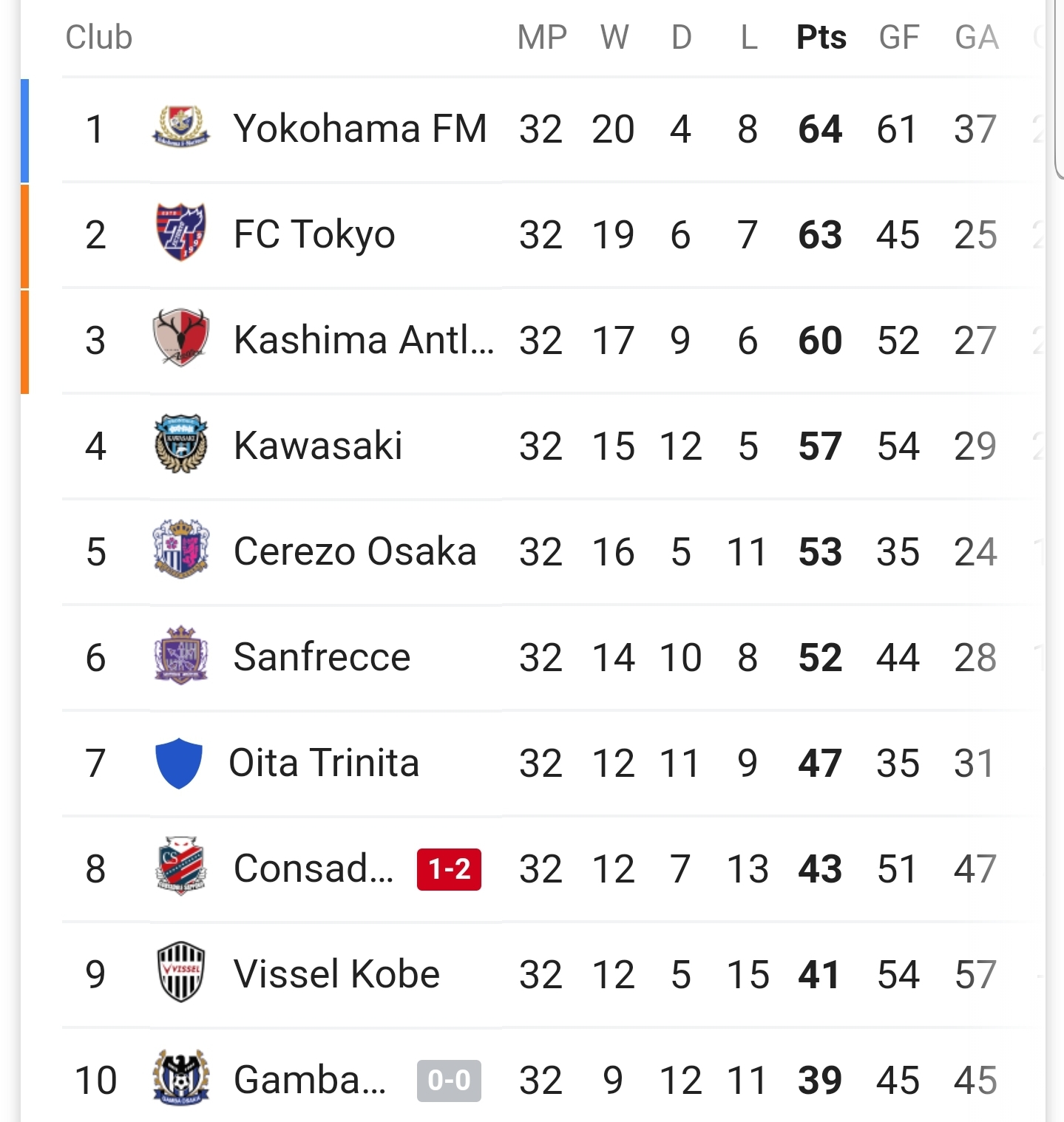Open the grey 0-0 score badge
This screenshot has height=1122, width=1064.
pyautogui.click(x=449, y=1081)
